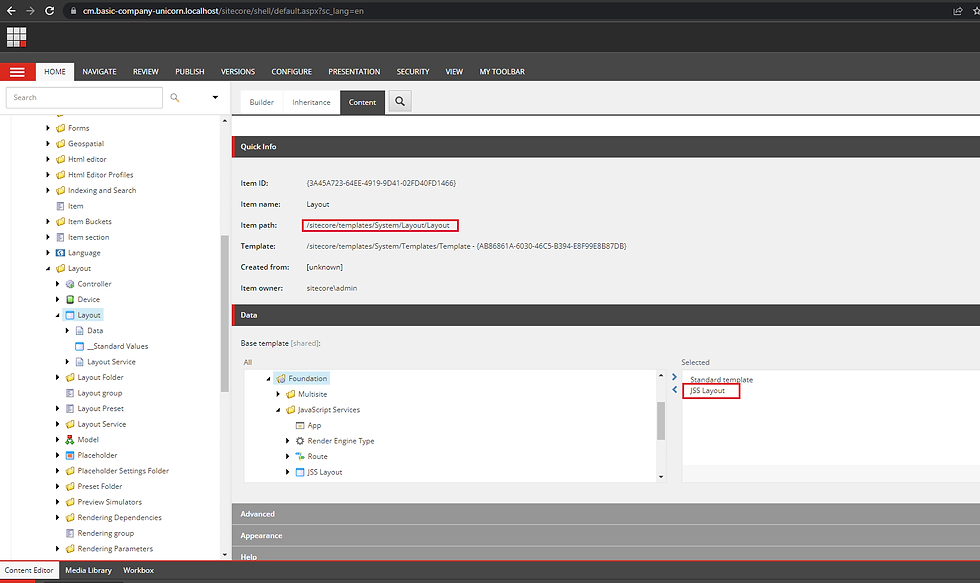This screenshot has height=583, width=980.
Task: Click the base template list scrollbar thumb
Action: point(661,421)
